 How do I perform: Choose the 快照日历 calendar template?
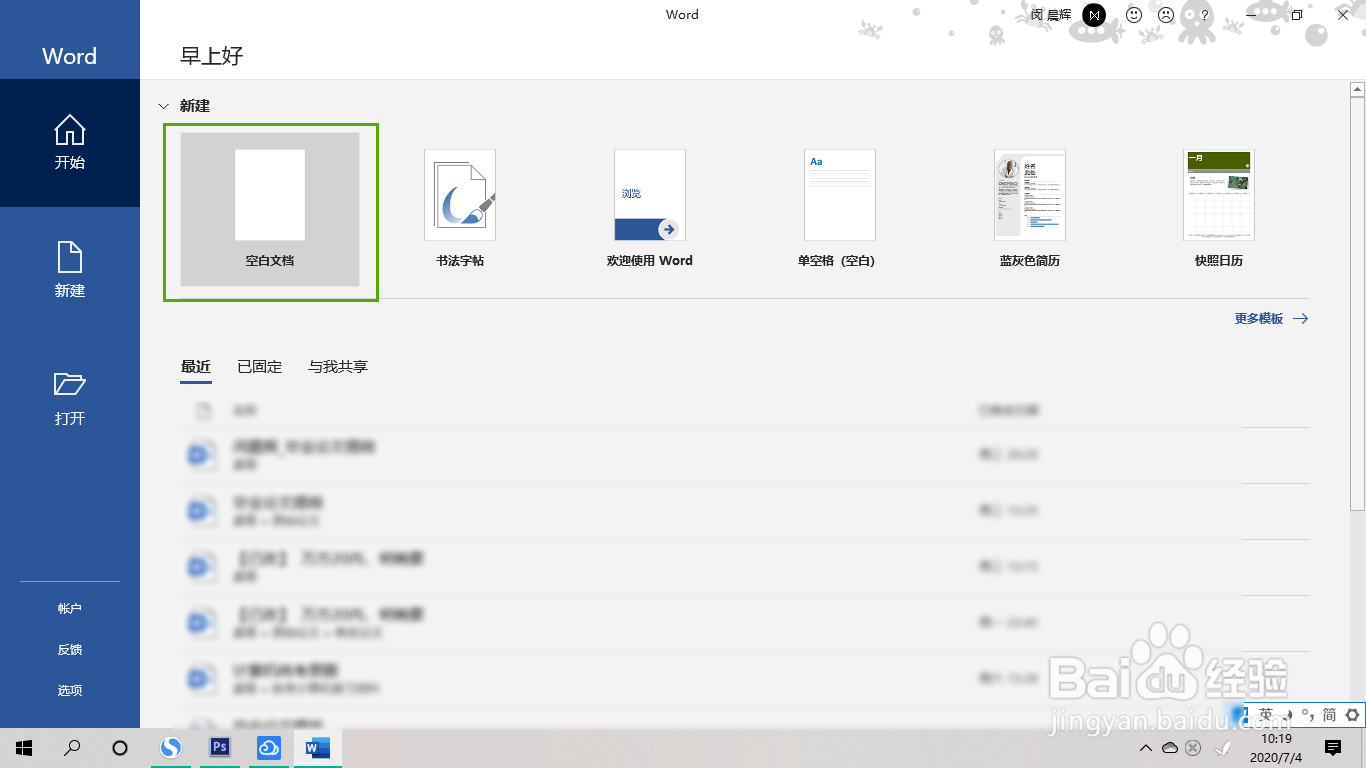click(x=1219, y=210)
